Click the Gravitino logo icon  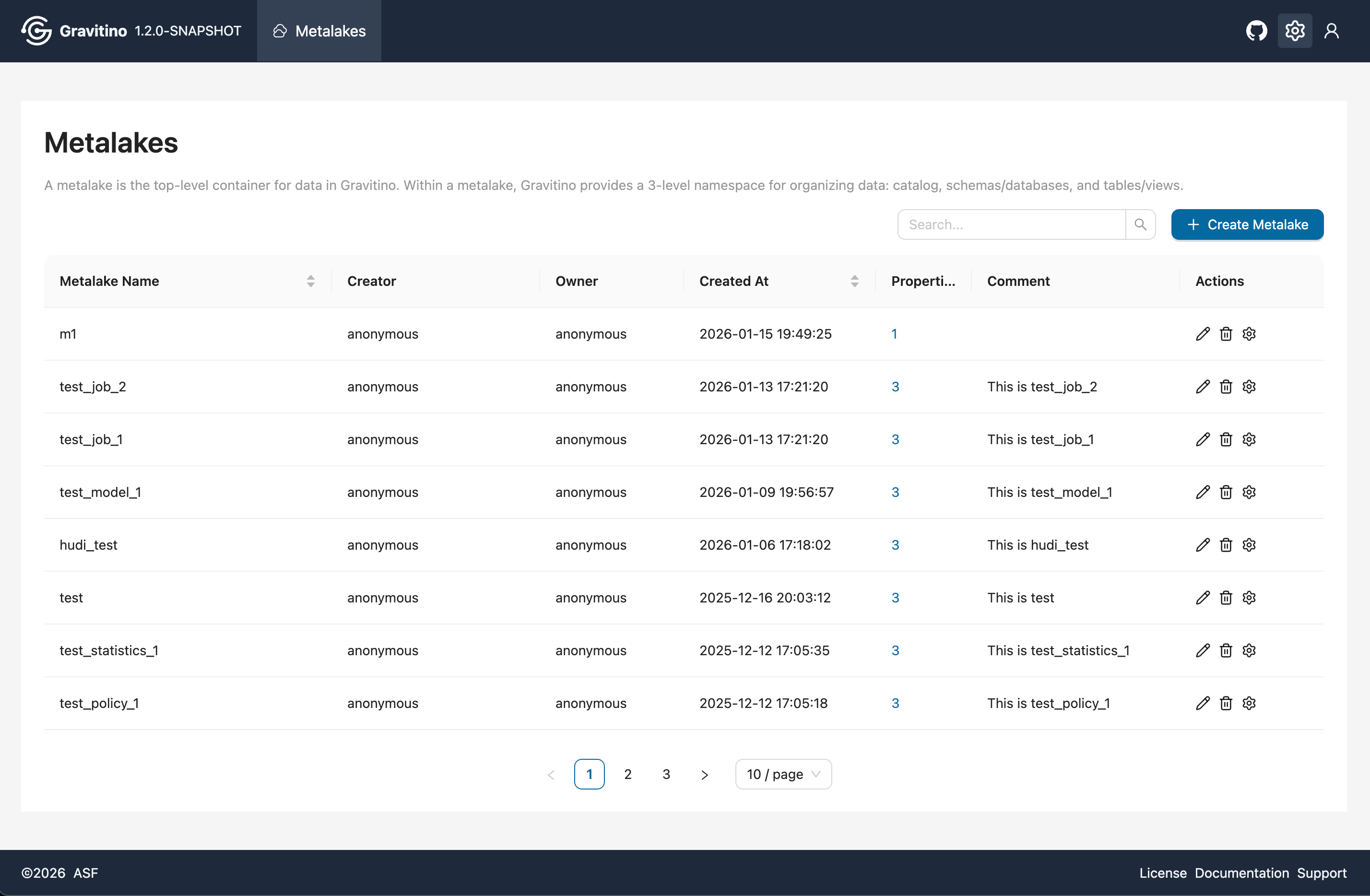coord(36,31)
